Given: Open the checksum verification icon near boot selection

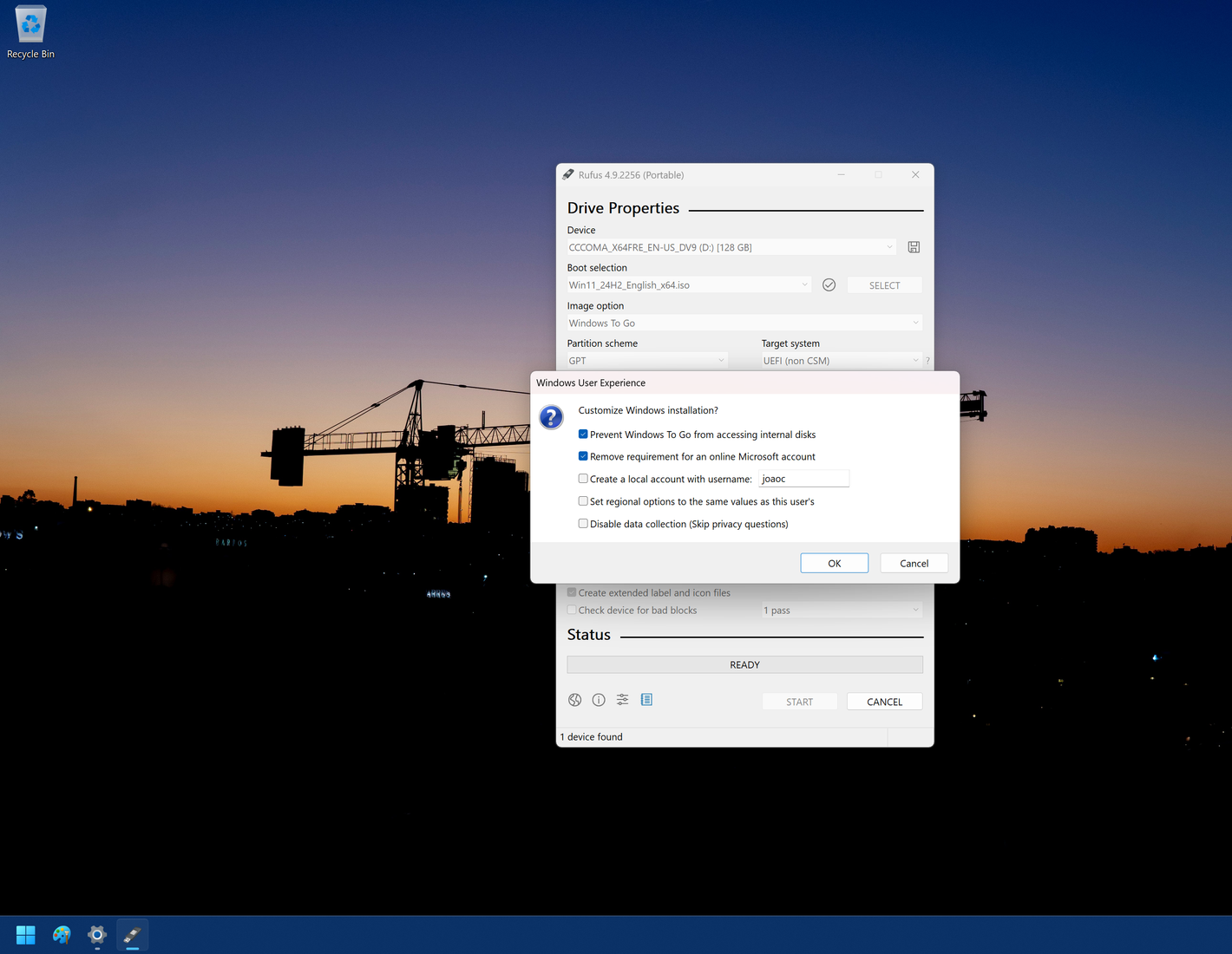Looking at the screenshot, I should click(x=829, y=284).
